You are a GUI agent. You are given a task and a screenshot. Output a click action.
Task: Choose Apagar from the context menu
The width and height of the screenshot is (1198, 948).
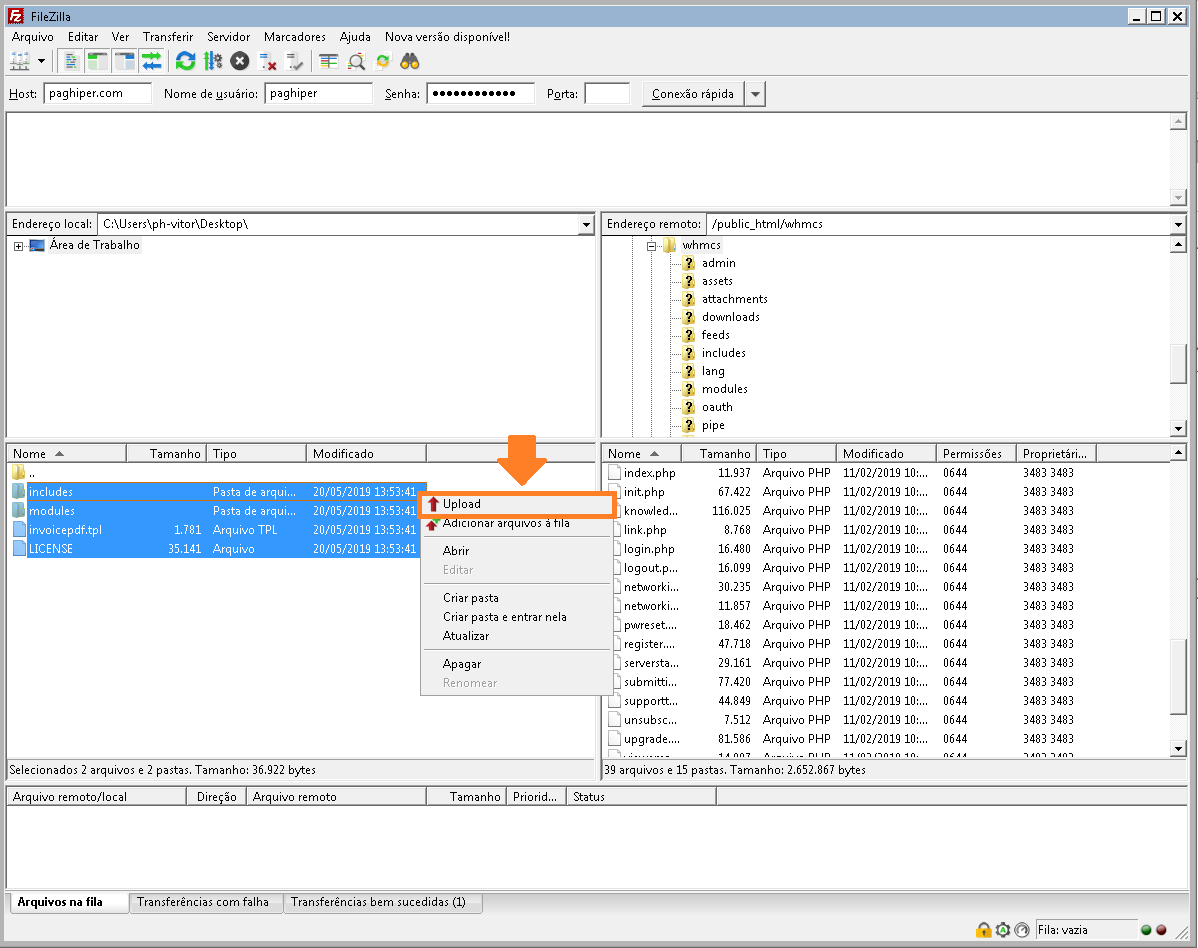pos(517,665)
